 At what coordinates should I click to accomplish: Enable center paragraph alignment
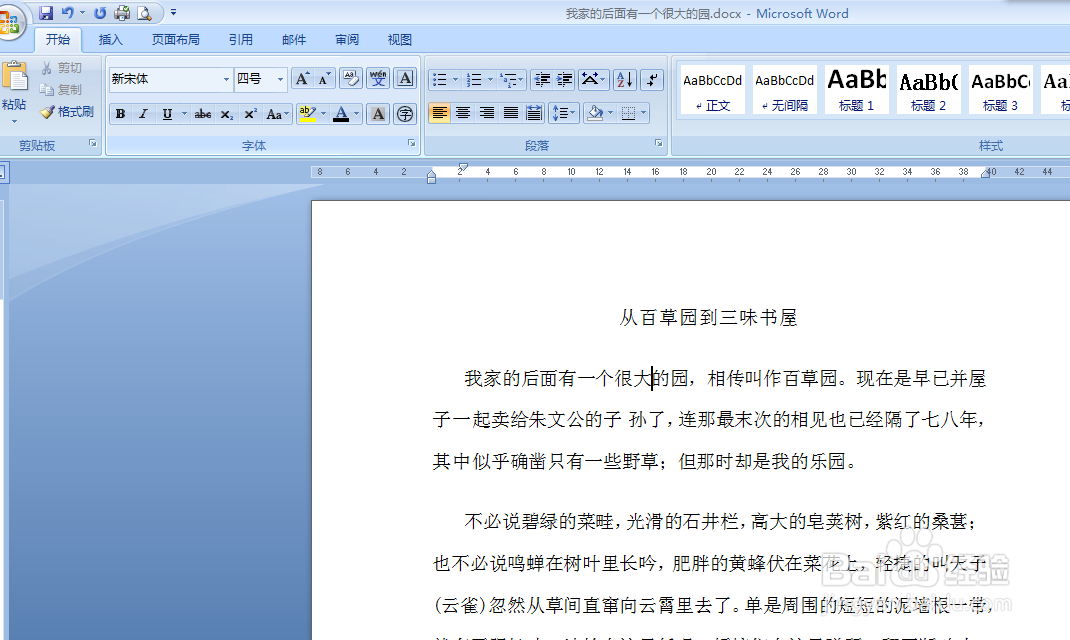coord(462,113)
